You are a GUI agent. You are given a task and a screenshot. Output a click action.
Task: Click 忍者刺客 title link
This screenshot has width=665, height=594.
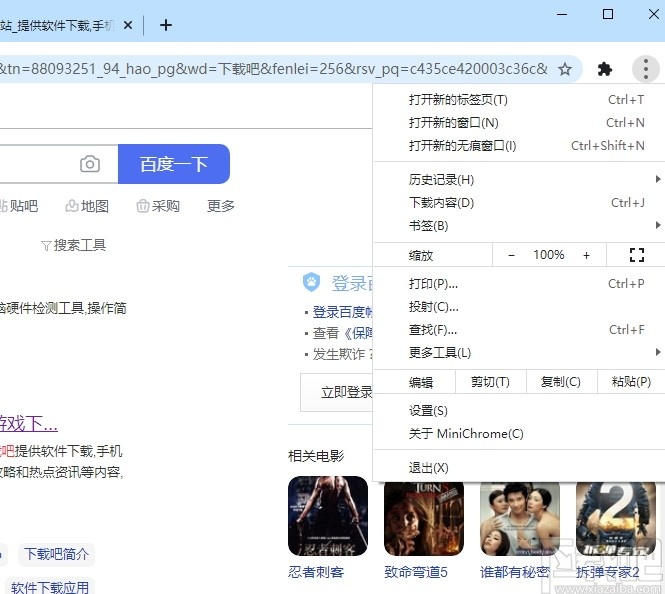(316, 572)
